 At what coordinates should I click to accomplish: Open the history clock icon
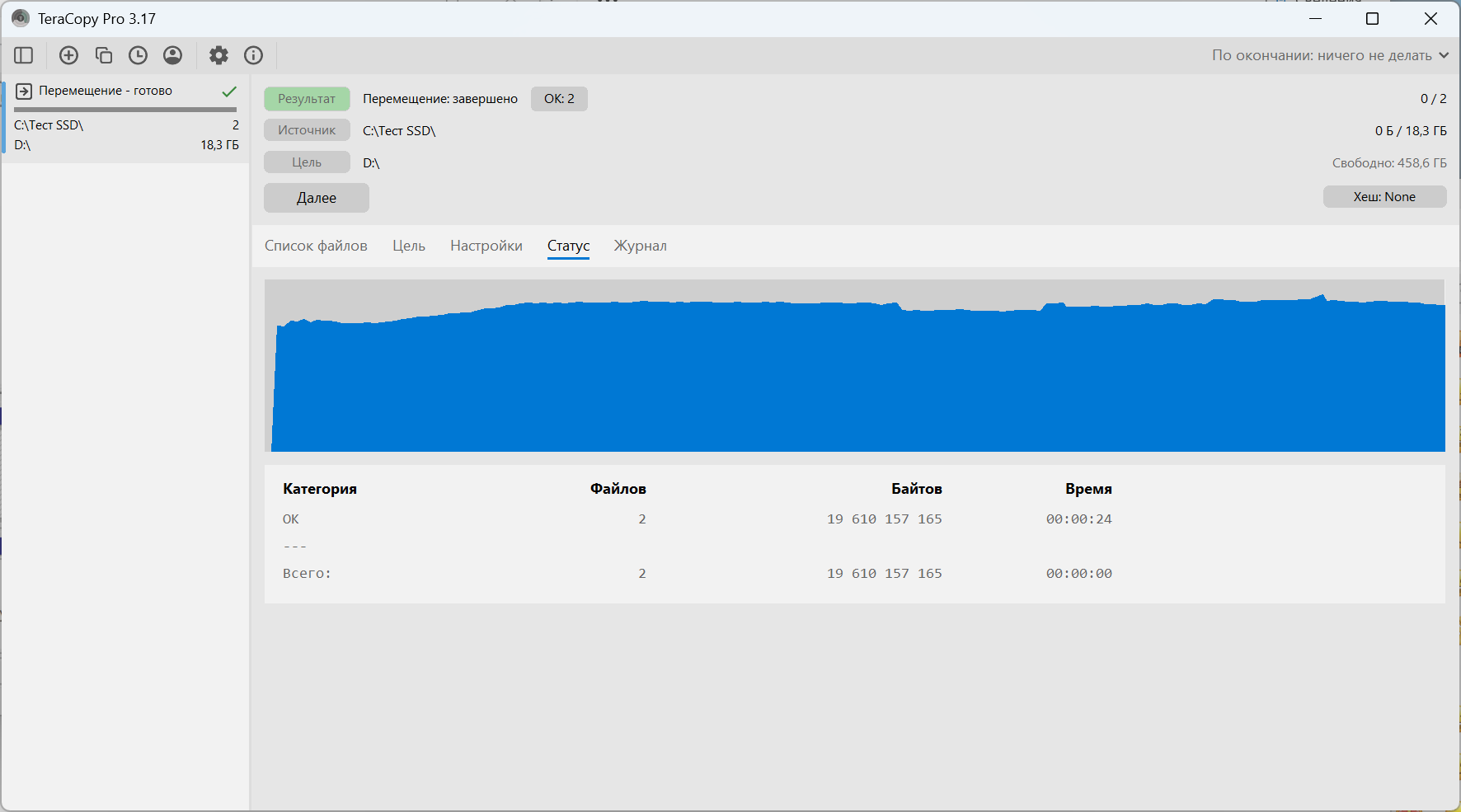(x=139, y=55)
